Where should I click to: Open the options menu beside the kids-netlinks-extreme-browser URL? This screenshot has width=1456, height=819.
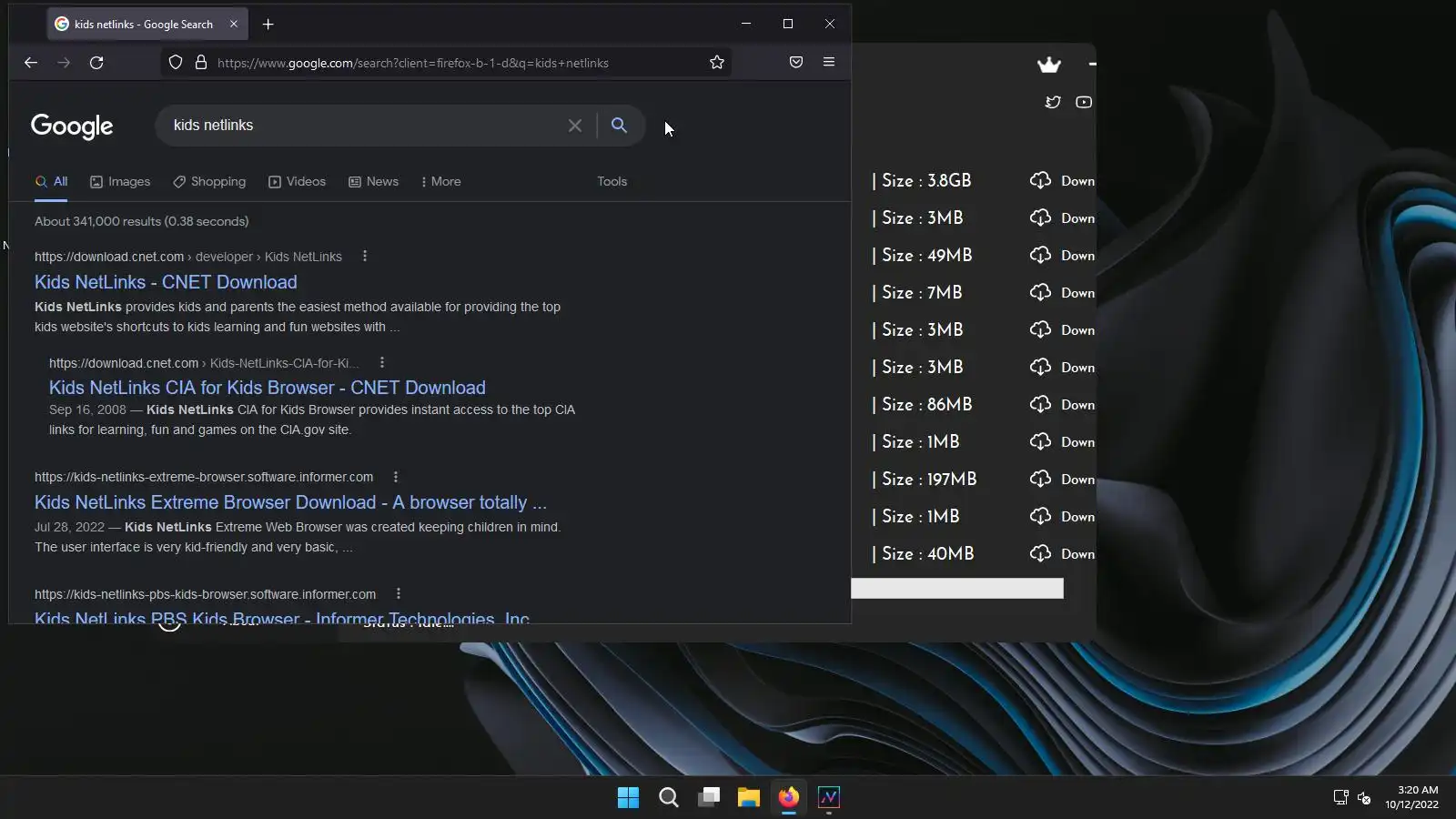coord(396,477)
